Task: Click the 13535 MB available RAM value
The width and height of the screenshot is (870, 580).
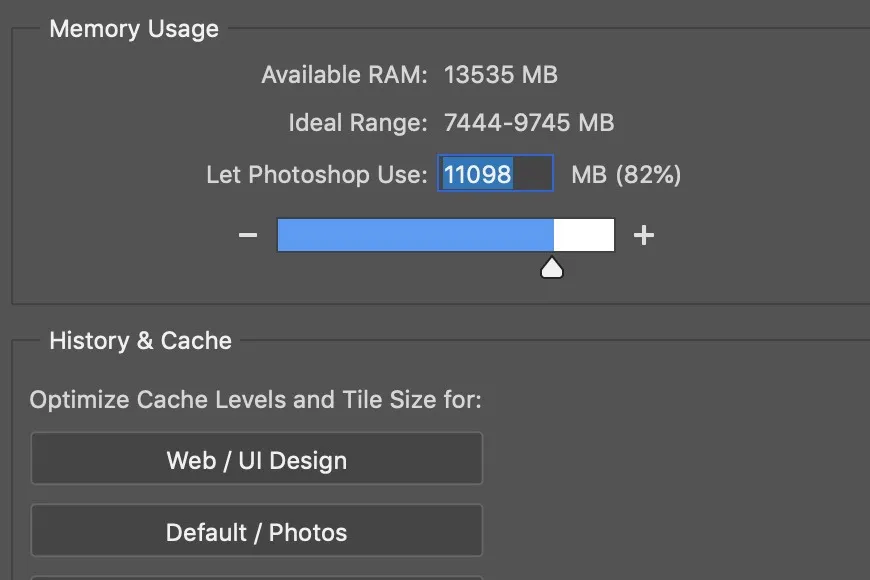Action: 500,75
